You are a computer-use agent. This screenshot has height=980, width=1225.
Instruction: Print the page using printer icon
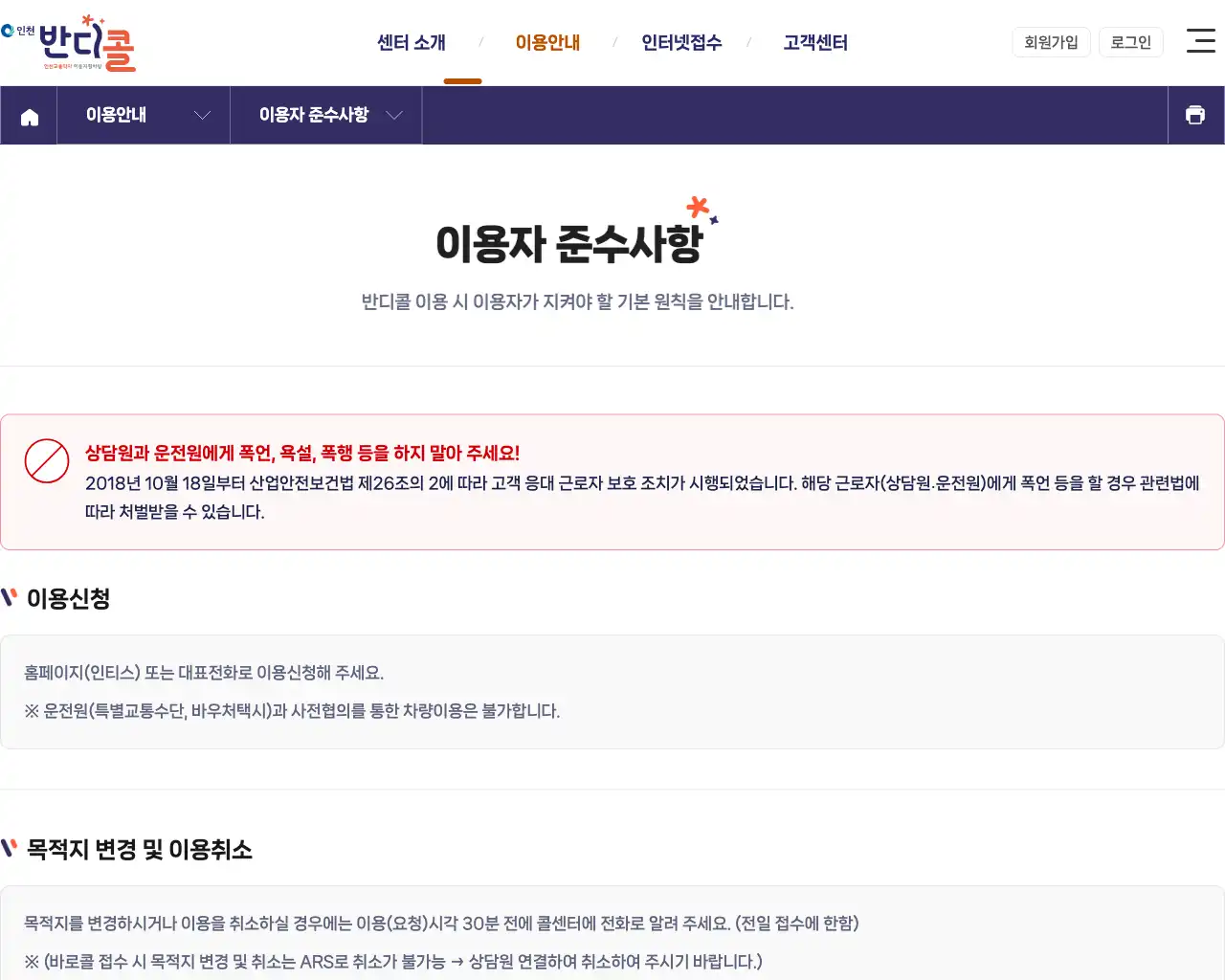pos(1195,115)
